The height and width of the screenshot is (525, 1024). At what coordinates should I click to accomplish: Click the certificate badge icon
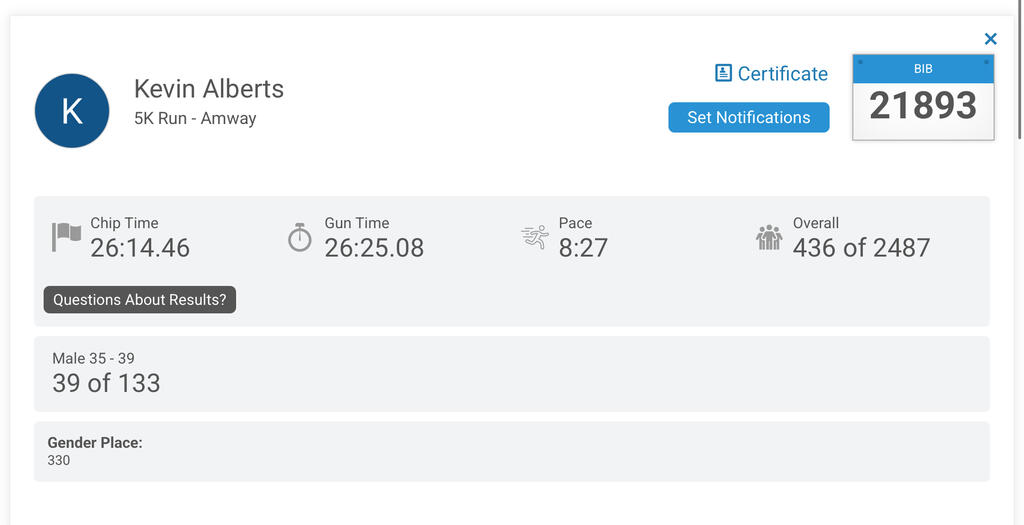pyautogui.click(x=723, y=72)
